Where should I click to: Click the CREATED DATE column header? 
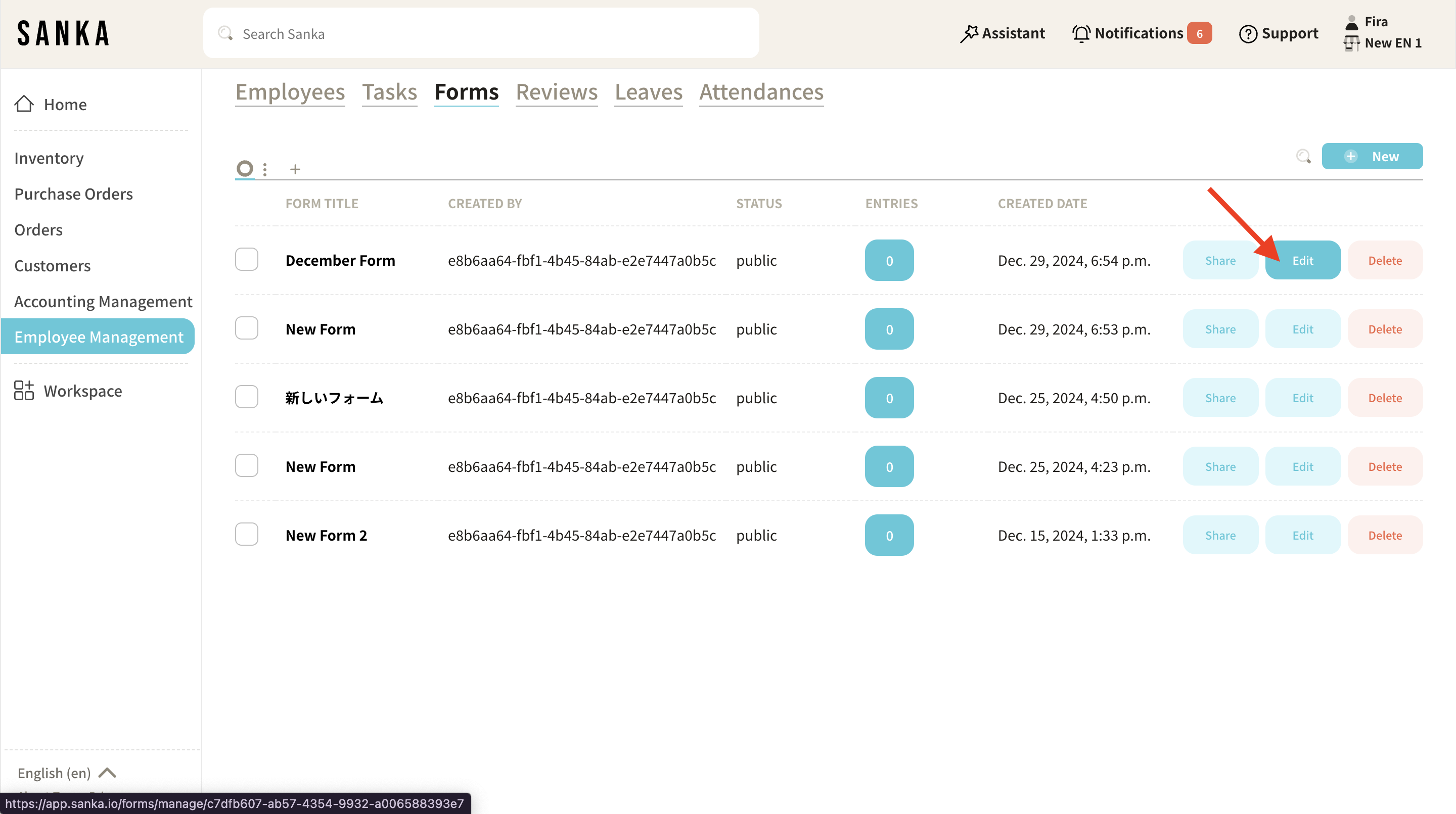(1042, 203)
